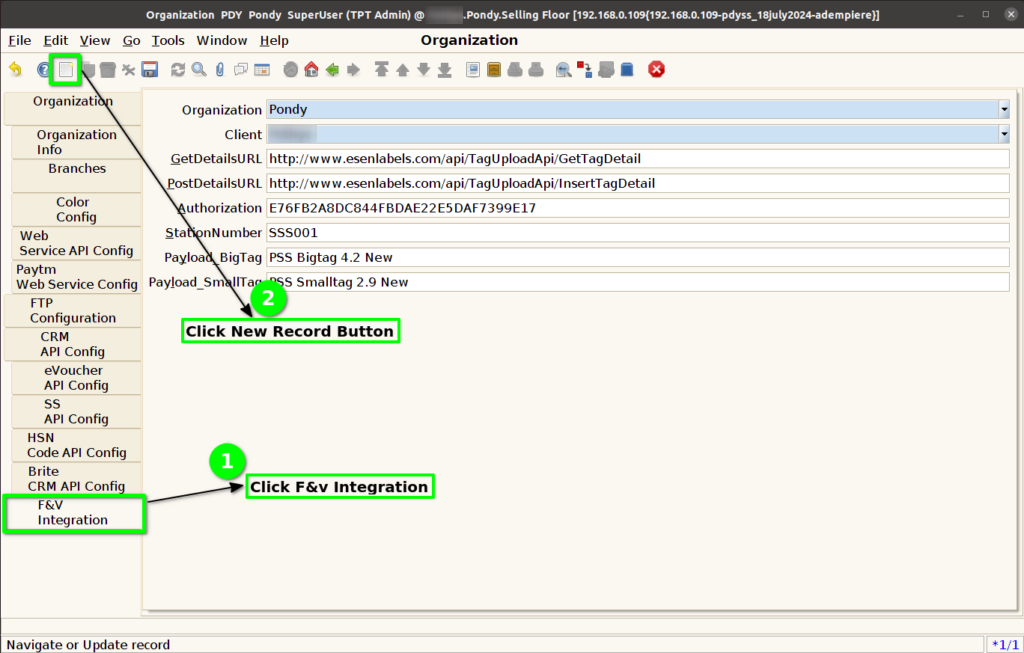Screen dimensions: 1024x653
Task: Open the Check Requests icon
Action: point(606,69)
